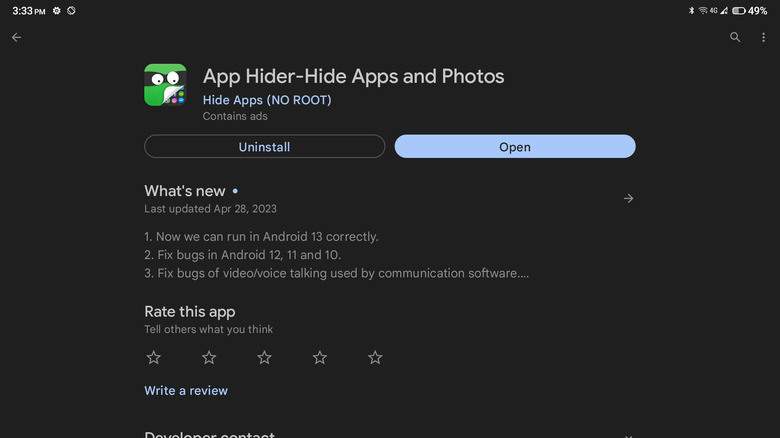Rate the app five stars
Image resolution: width=780 pixels, height=438 pixels.
(375, 357)
